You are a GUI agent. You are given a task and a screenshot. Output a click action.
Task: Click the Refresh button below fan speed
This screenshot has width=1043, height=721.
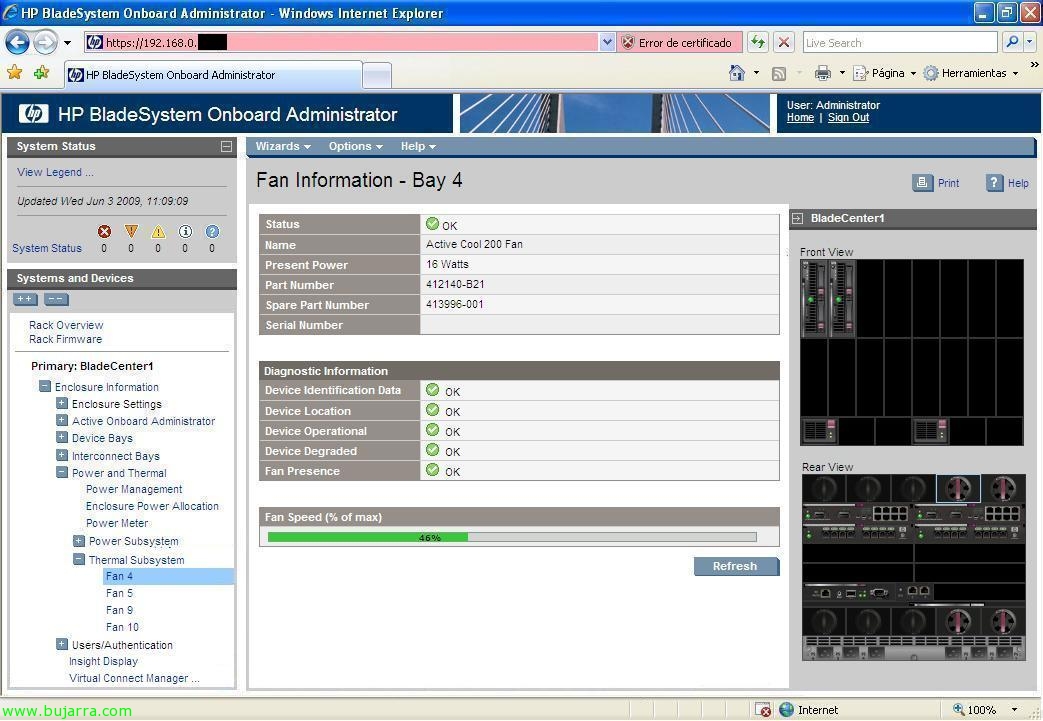coord(735,566)
